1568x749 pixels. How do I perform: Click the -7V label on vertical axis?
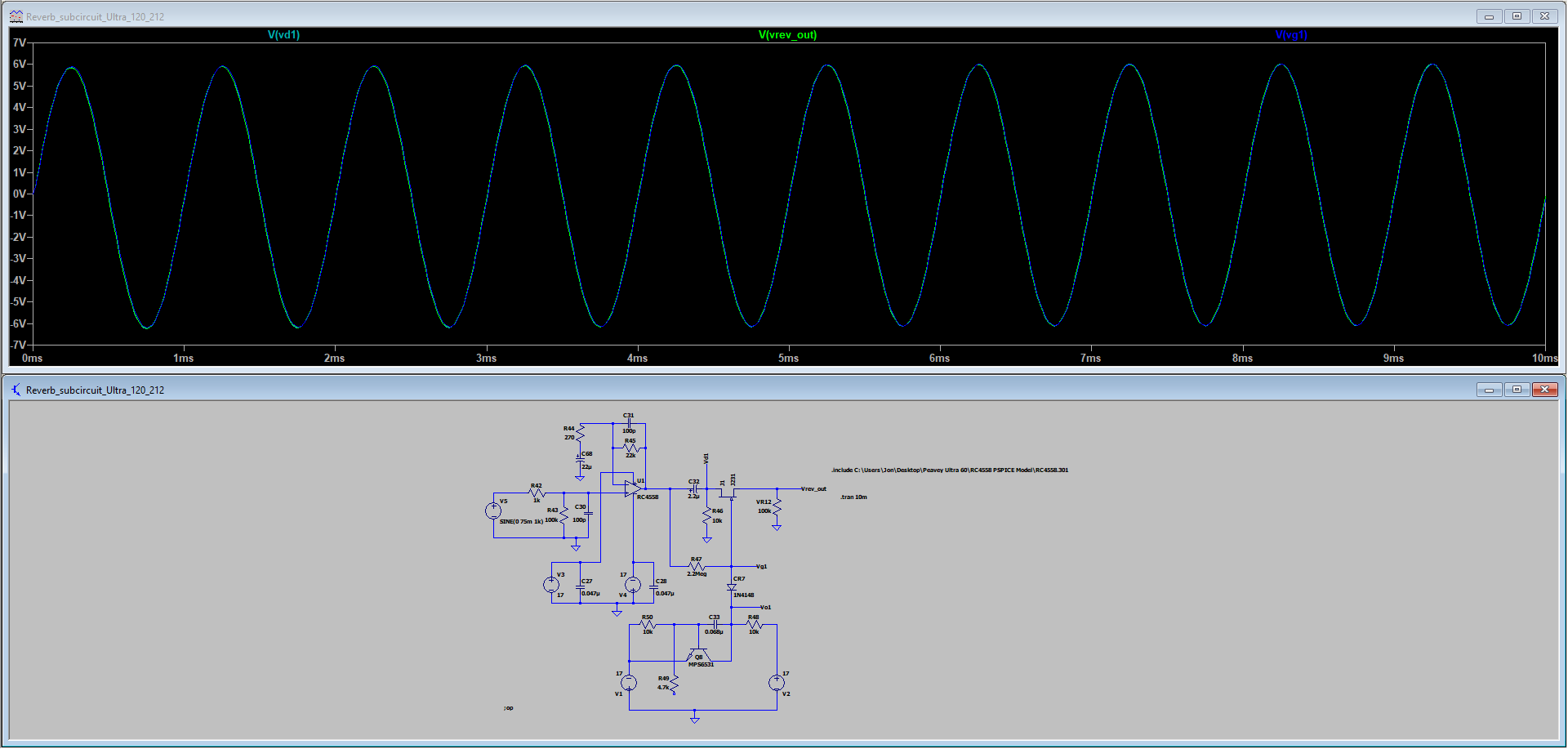(x=18, y=345)
